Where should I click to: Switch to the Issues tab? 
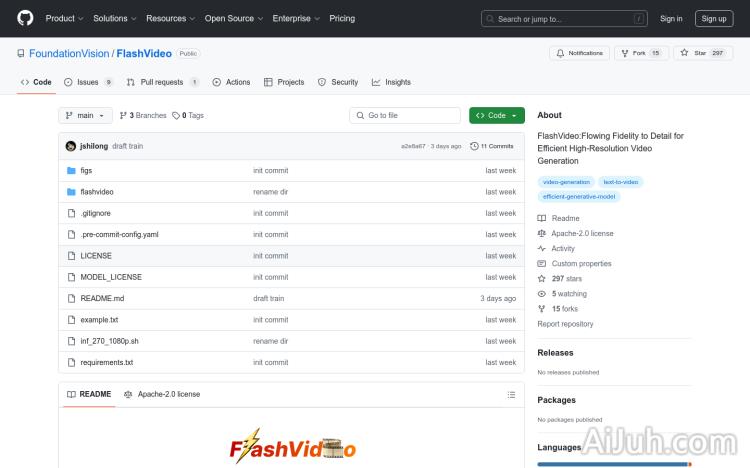pyautogui.click(x=88, y=82)
